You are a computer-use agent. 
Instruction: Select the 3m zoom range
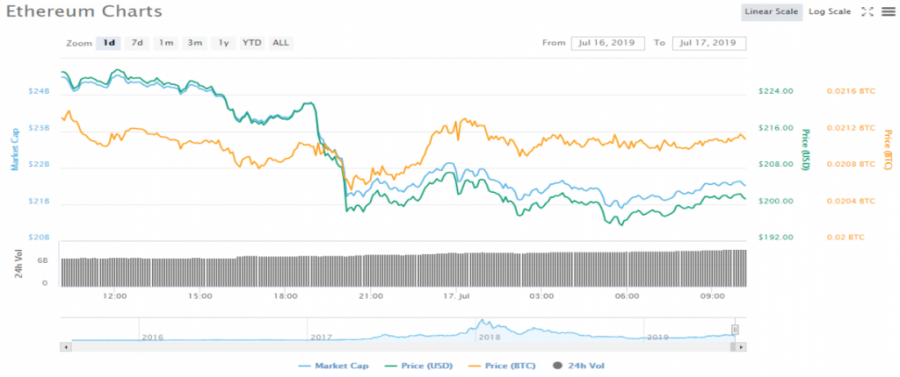pyautogui.click(x=195, y=43)
